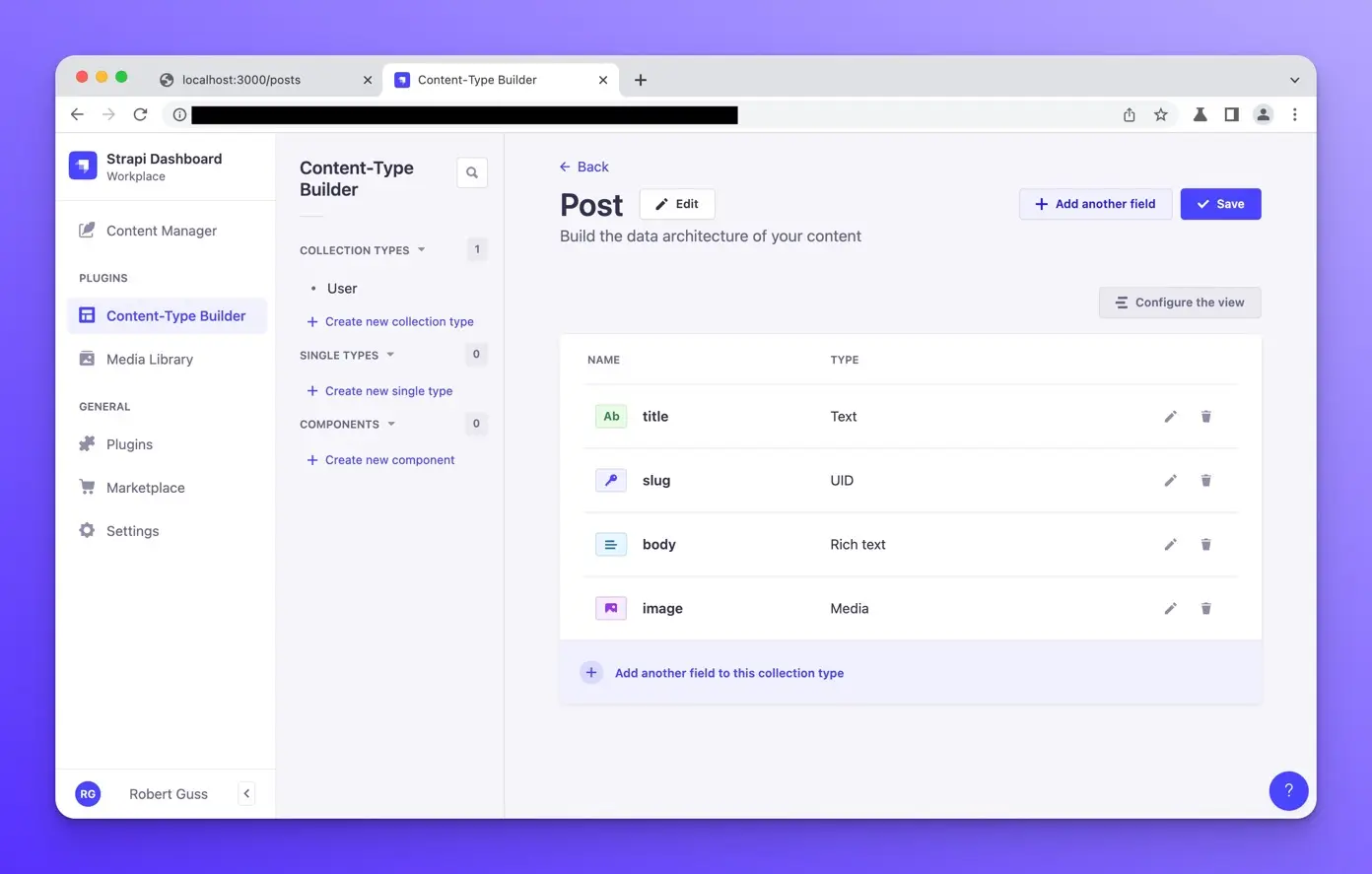
Task: Click the Robert Guss user name
Action: pyautogui.click(x=169, y=794)
